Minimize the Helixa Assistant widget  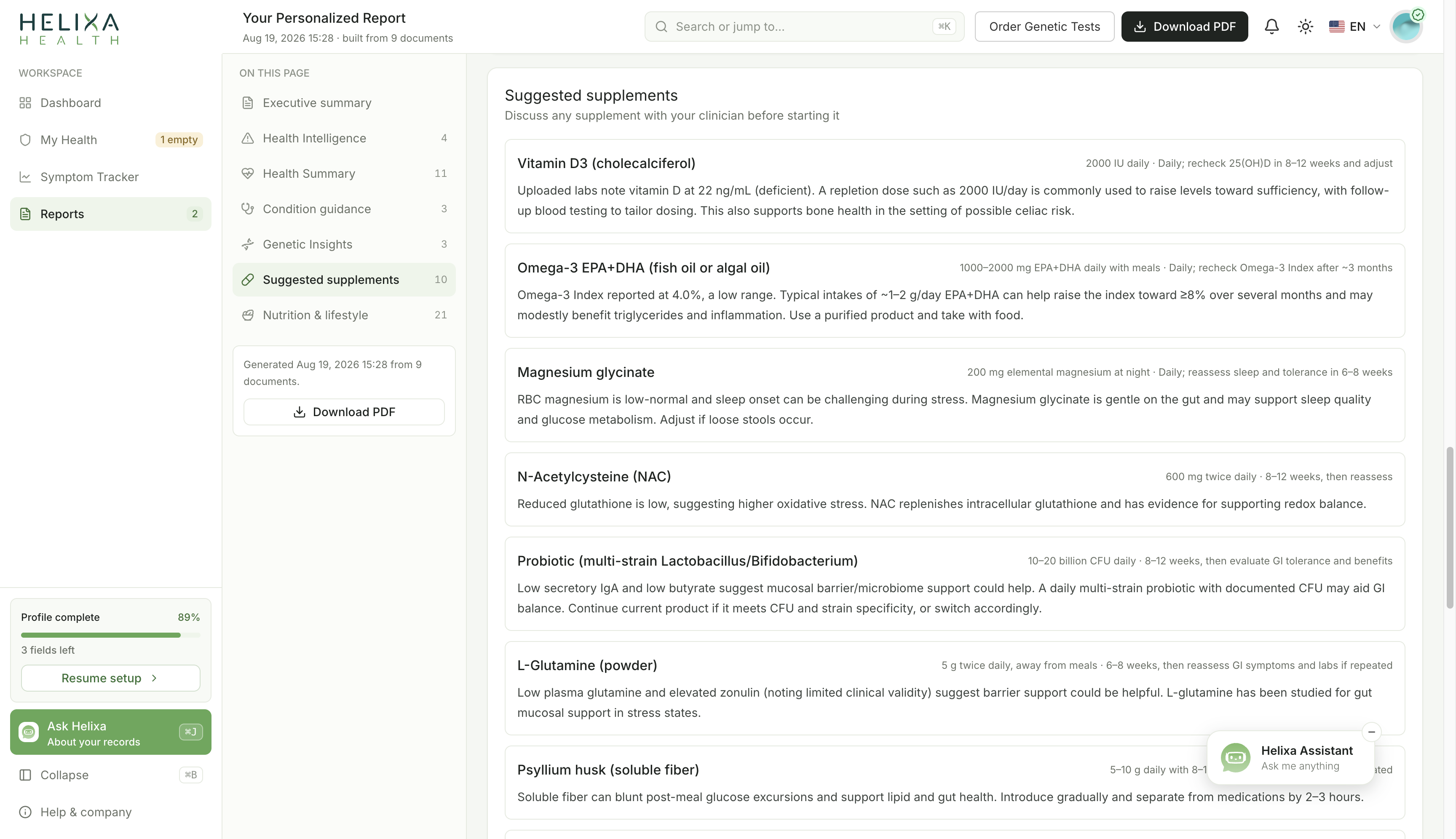pyautogui.click(x=1372, y=732)
